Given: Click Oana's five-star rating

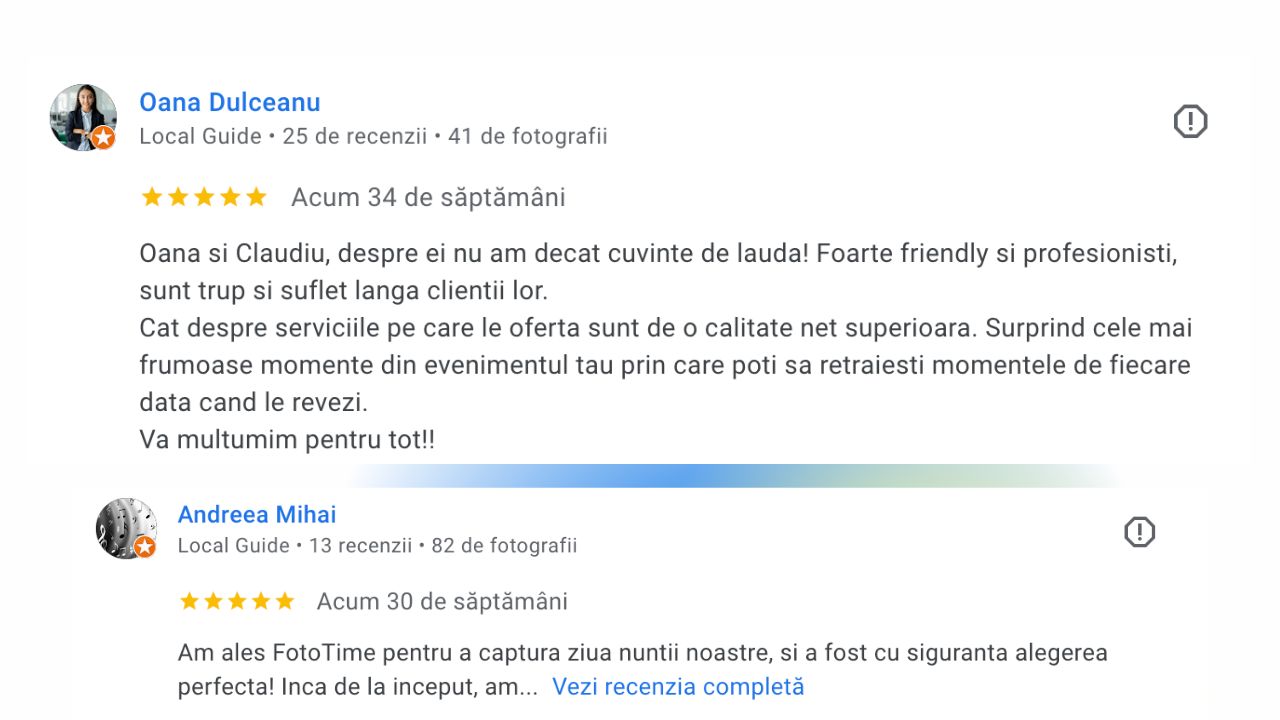Looking at the screenshot, I should (204, 197).
